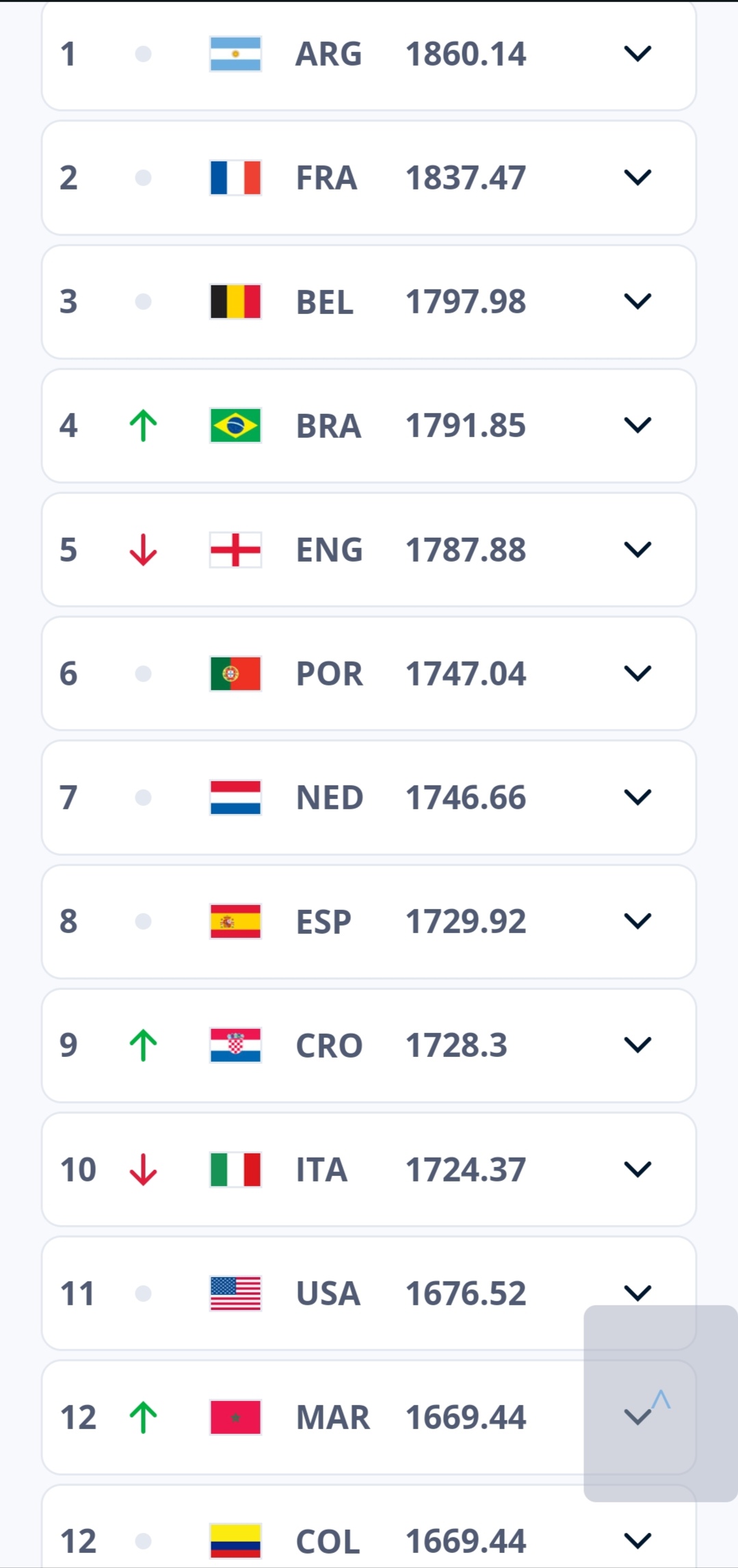Tap the Brazil flag icon

click(235, 426)
